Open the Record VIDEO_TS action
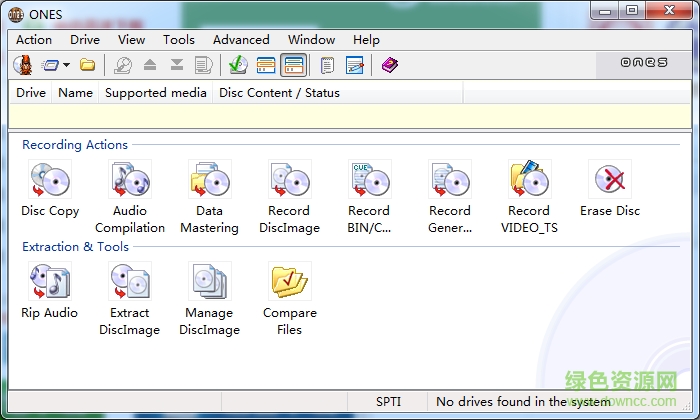Viewport: 700px width, 420px height. click(529, 181)
